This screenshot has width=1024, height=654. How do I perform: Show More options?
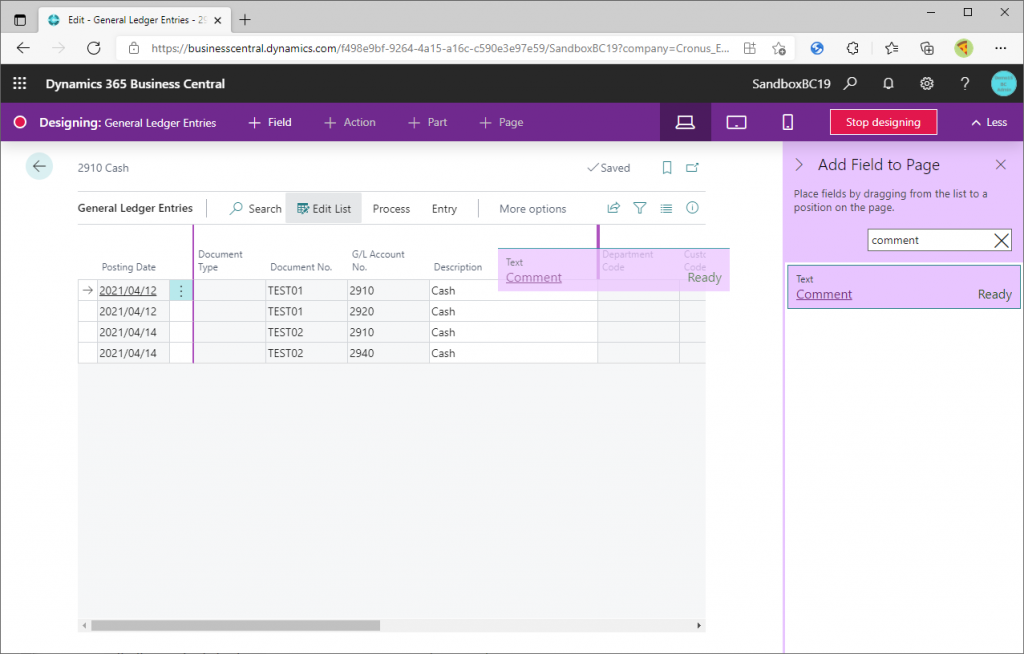coord(533,209)
